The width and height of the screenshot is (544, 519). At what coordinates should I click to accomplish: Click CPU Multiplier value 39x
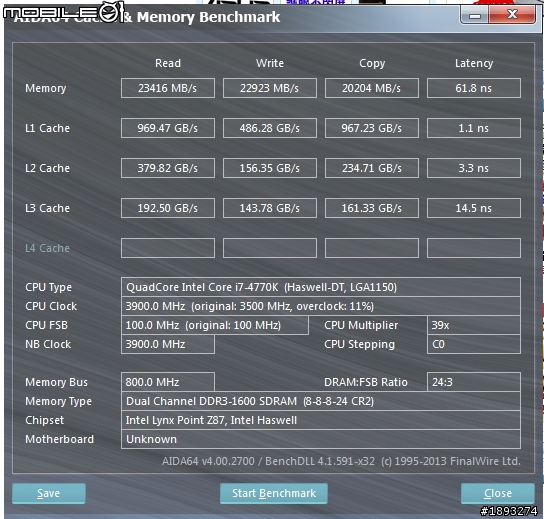(474, 325)
